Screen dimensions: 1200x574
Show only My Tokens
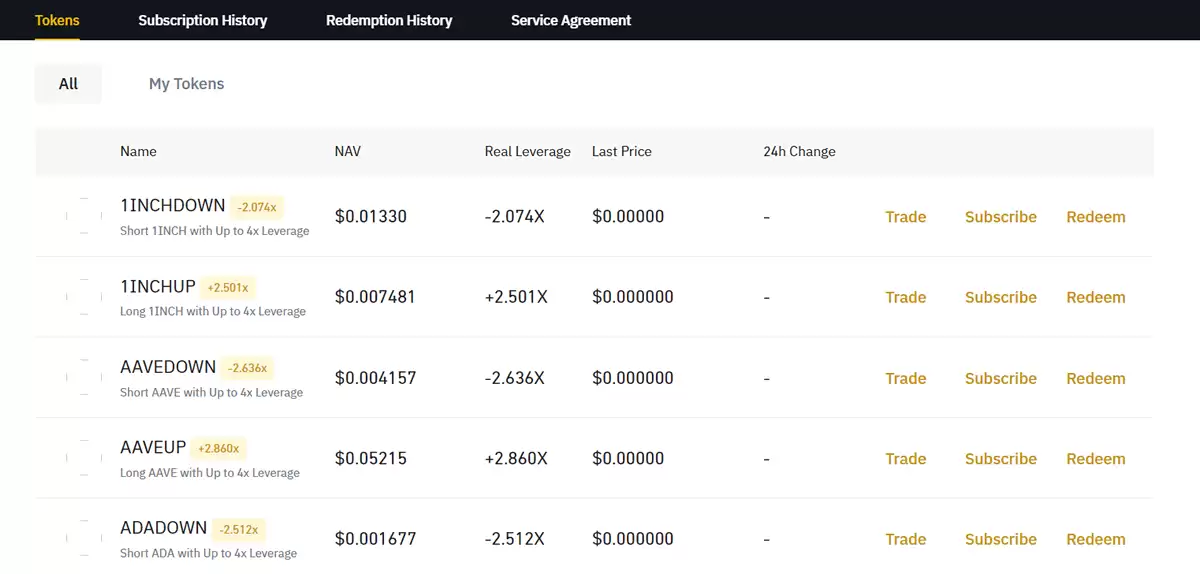tap(186, 84)
